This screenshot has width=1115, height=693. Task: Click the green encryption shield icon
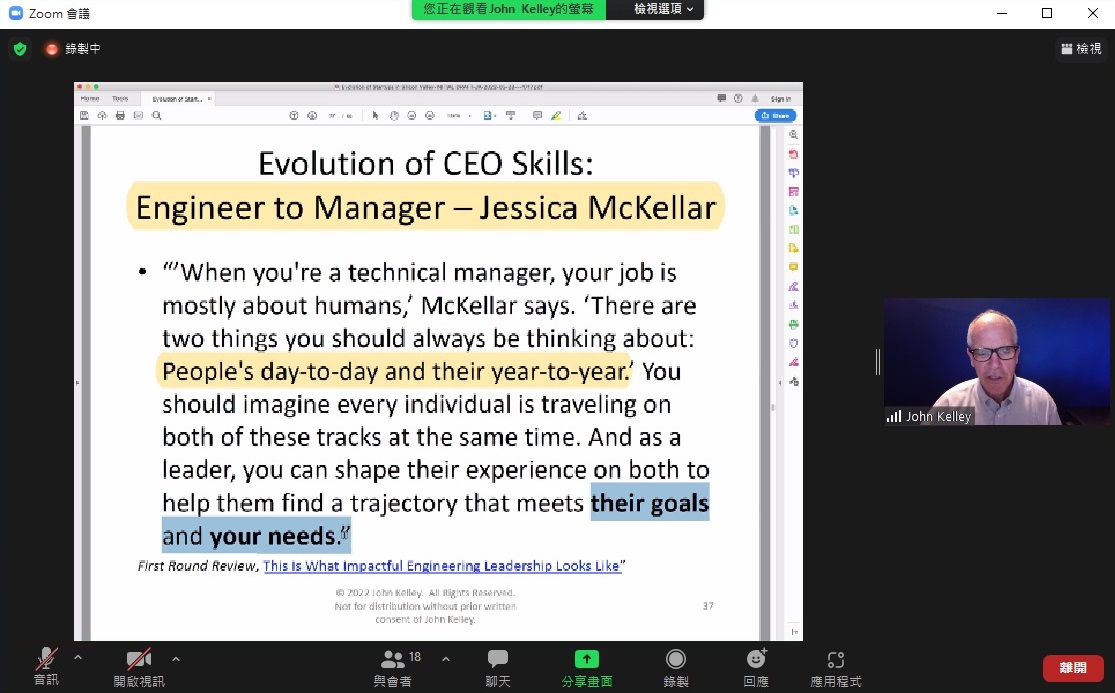pyautogui.click(x=20, y=48)
